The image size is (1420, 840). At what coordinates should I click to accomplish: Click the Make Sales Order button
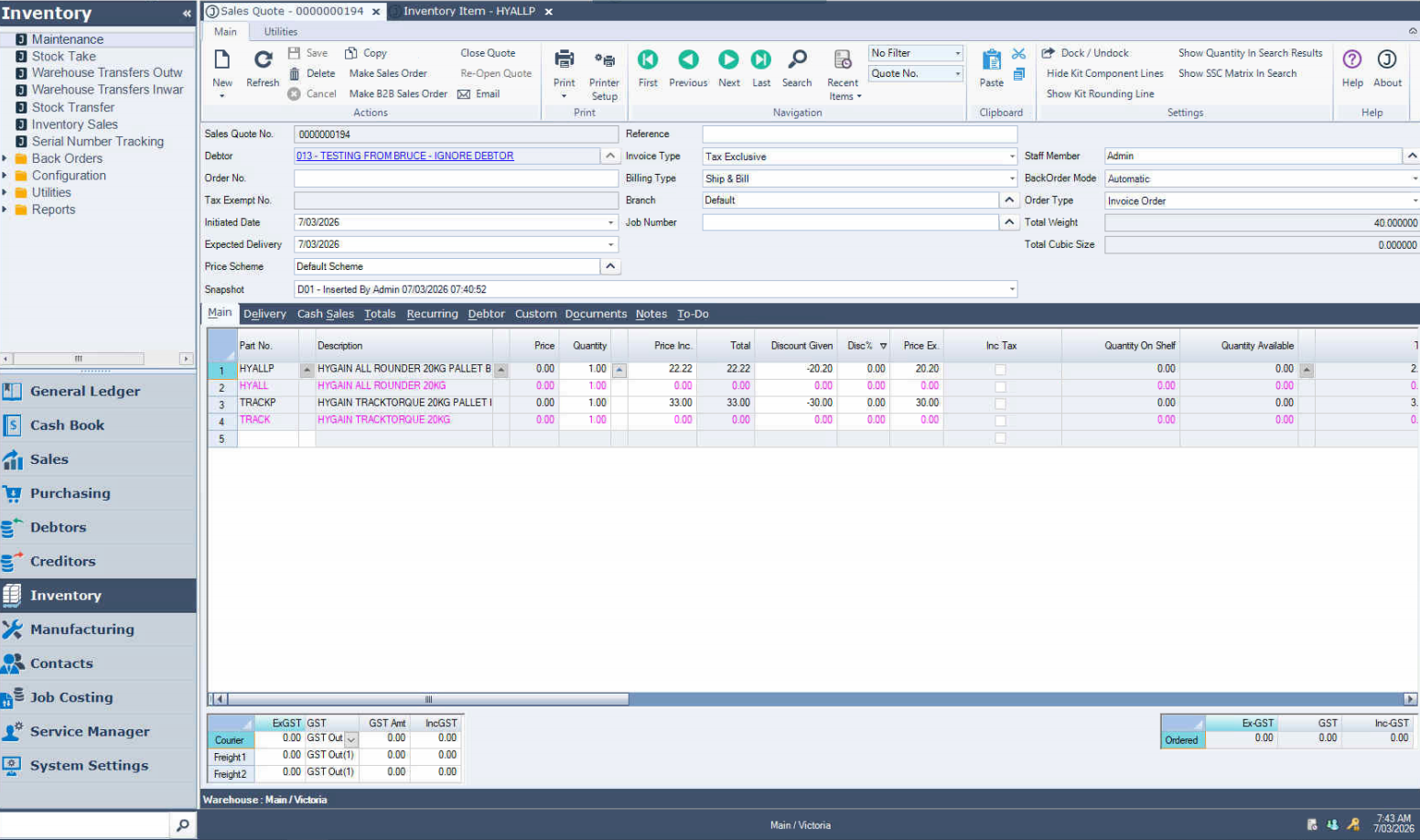388,73
